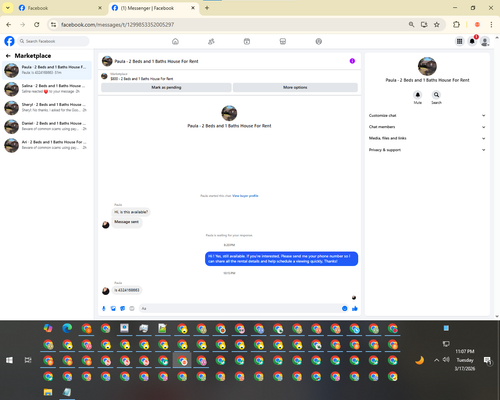This screenshot has height=400, width=500.
Task: Open the Chrome three-dot menu
Action: coord(491,24)
